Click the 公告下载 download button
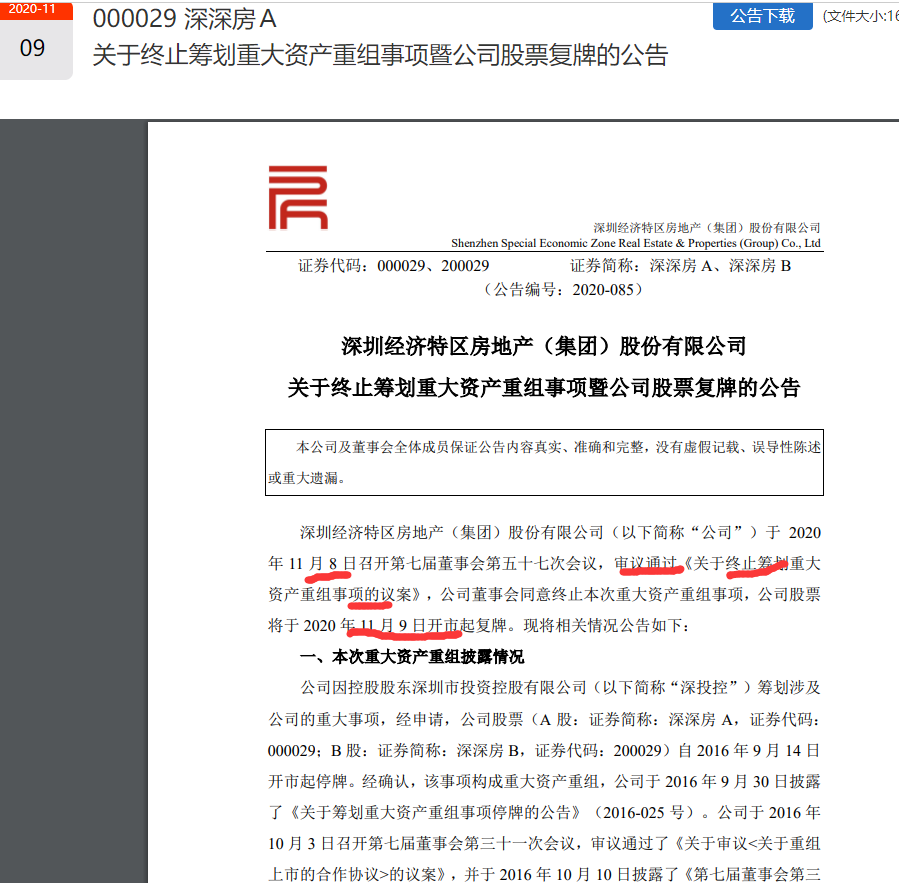The image size is (899, 883). pos(761,16)
